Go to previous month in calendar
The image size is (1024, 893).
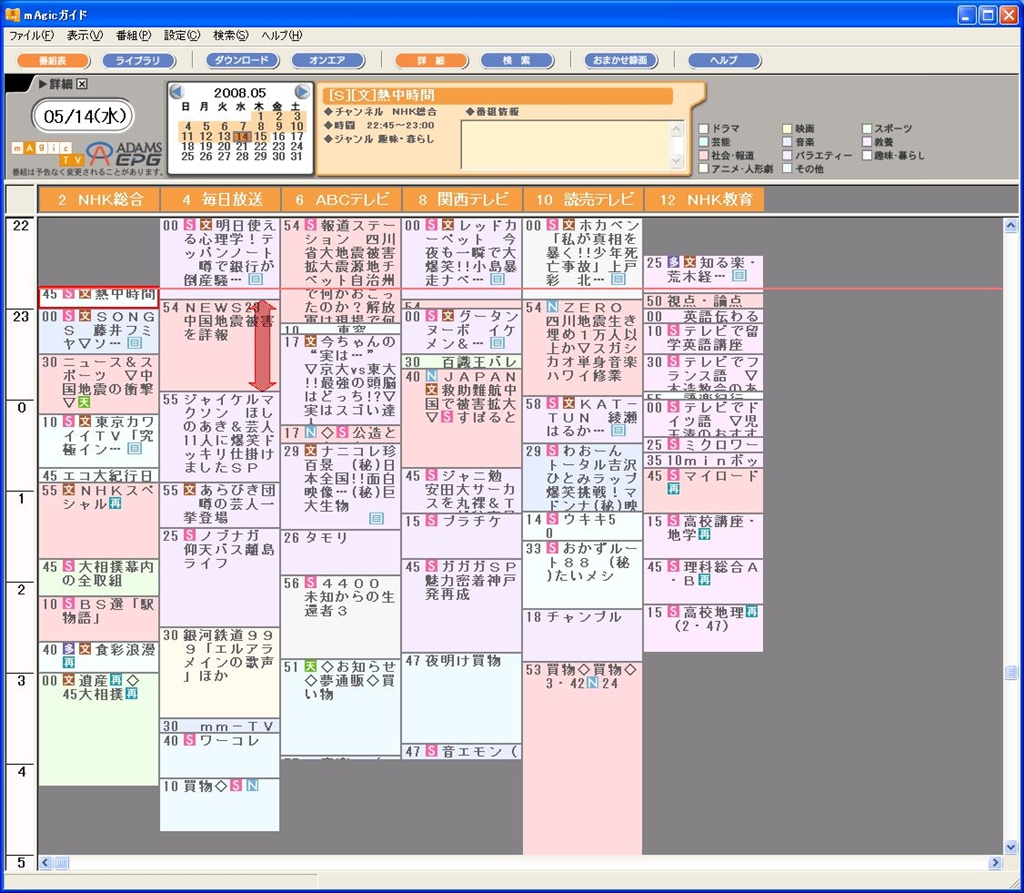176,92
